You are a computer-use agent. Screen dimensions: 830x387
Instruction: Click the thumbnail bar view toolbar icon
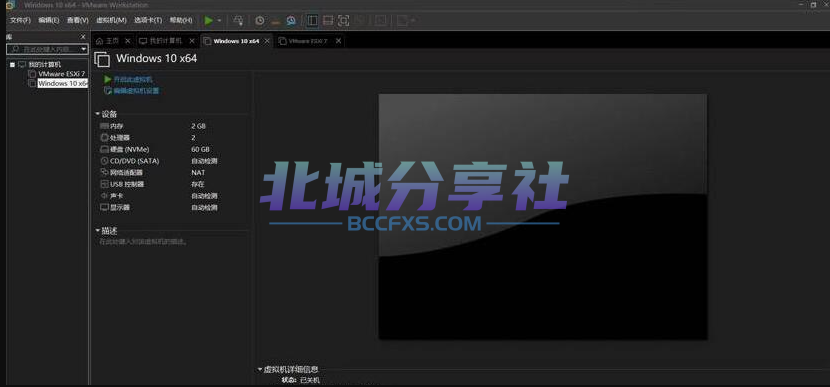click(x=328, y=21)
